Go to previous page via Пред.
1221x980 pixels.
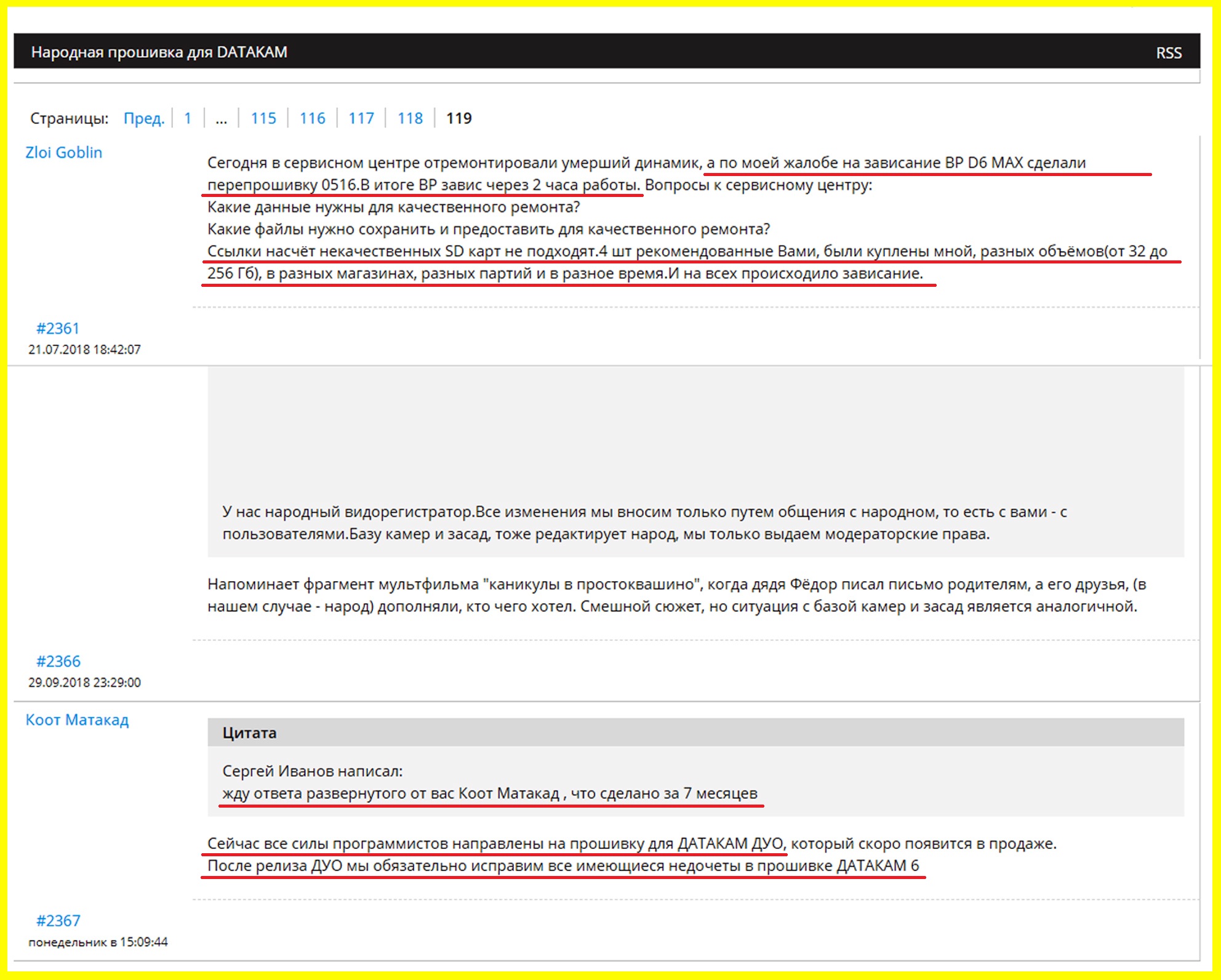[x=144, y=118]
